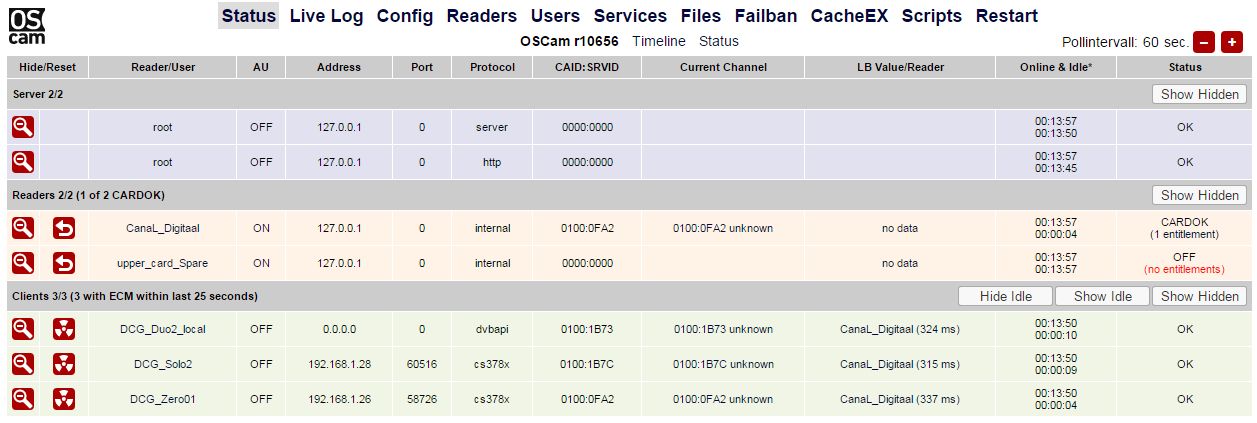This screenshot has height=423, width=1257.
Task: Click the Online & Idle column header
Action: tap(1055, 67)
